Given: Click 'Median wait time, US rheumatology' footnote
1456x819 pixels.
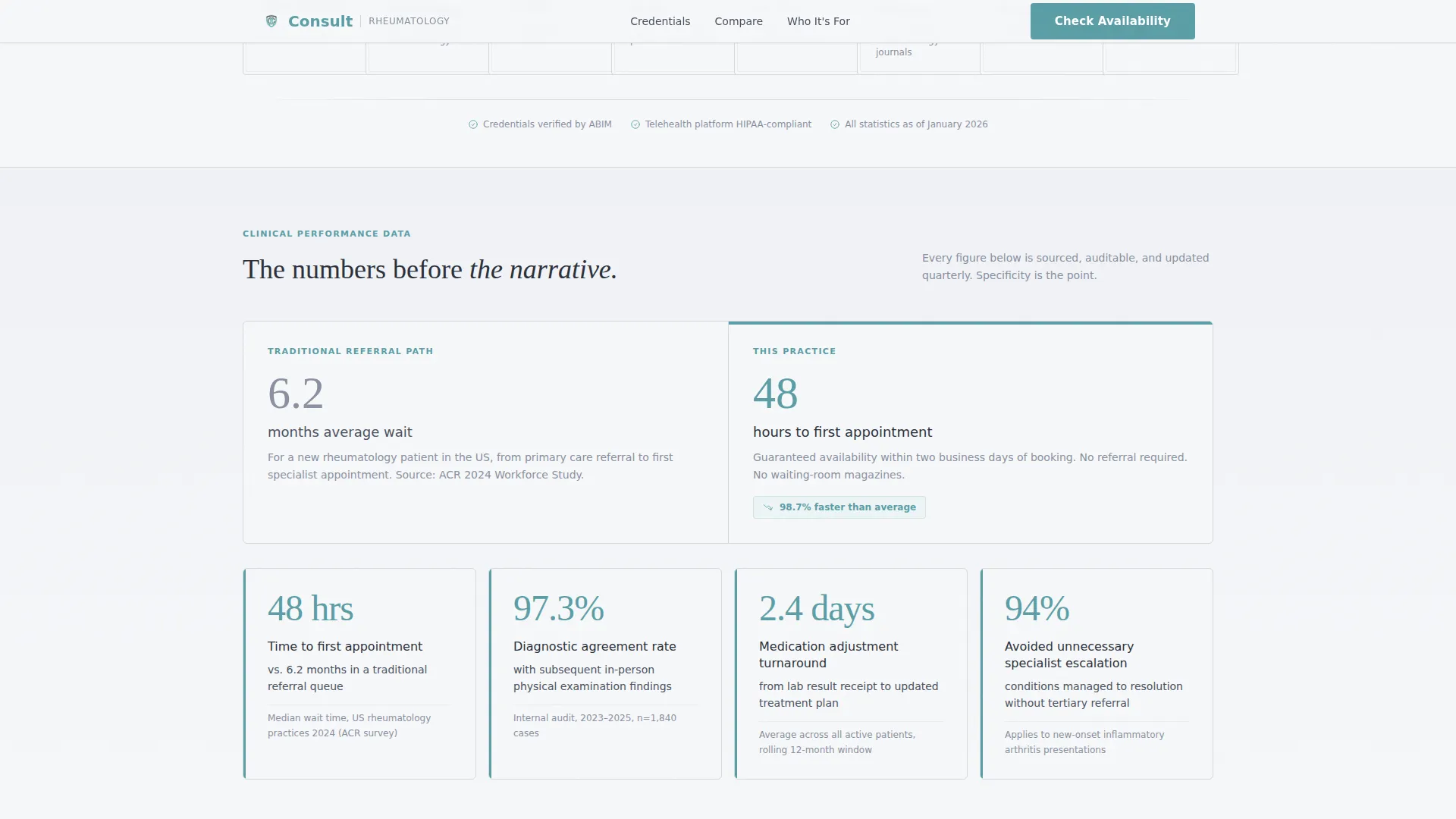Looking at the screenshot, I should tap(349, 726).
